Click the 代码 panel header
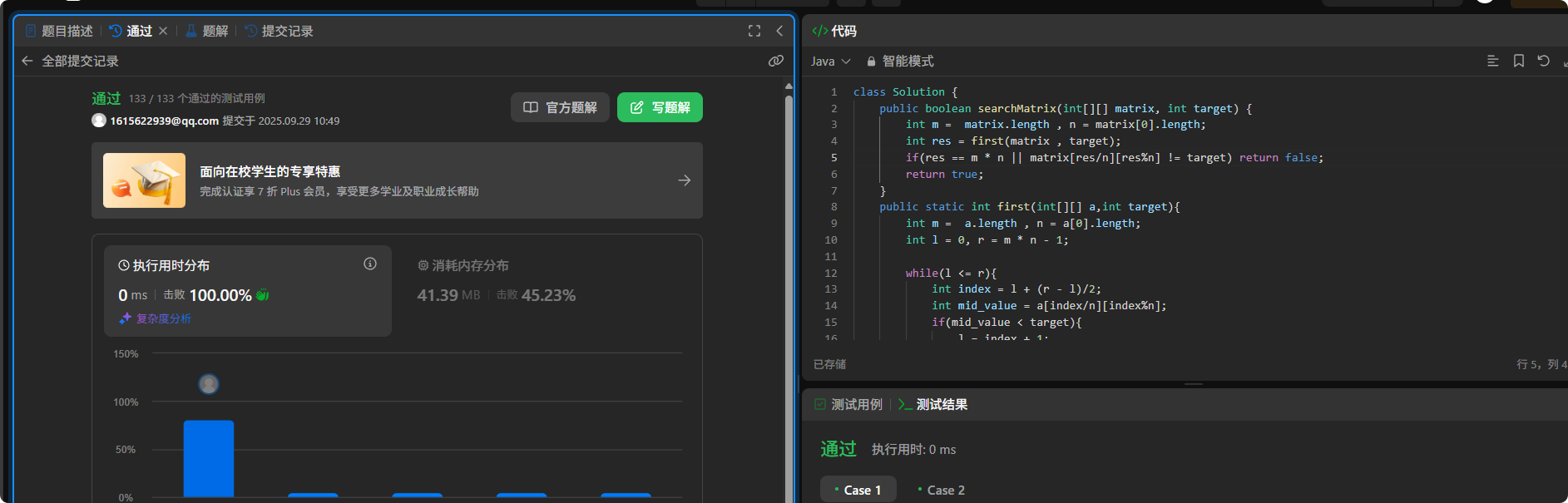 [x=834, y=31]
